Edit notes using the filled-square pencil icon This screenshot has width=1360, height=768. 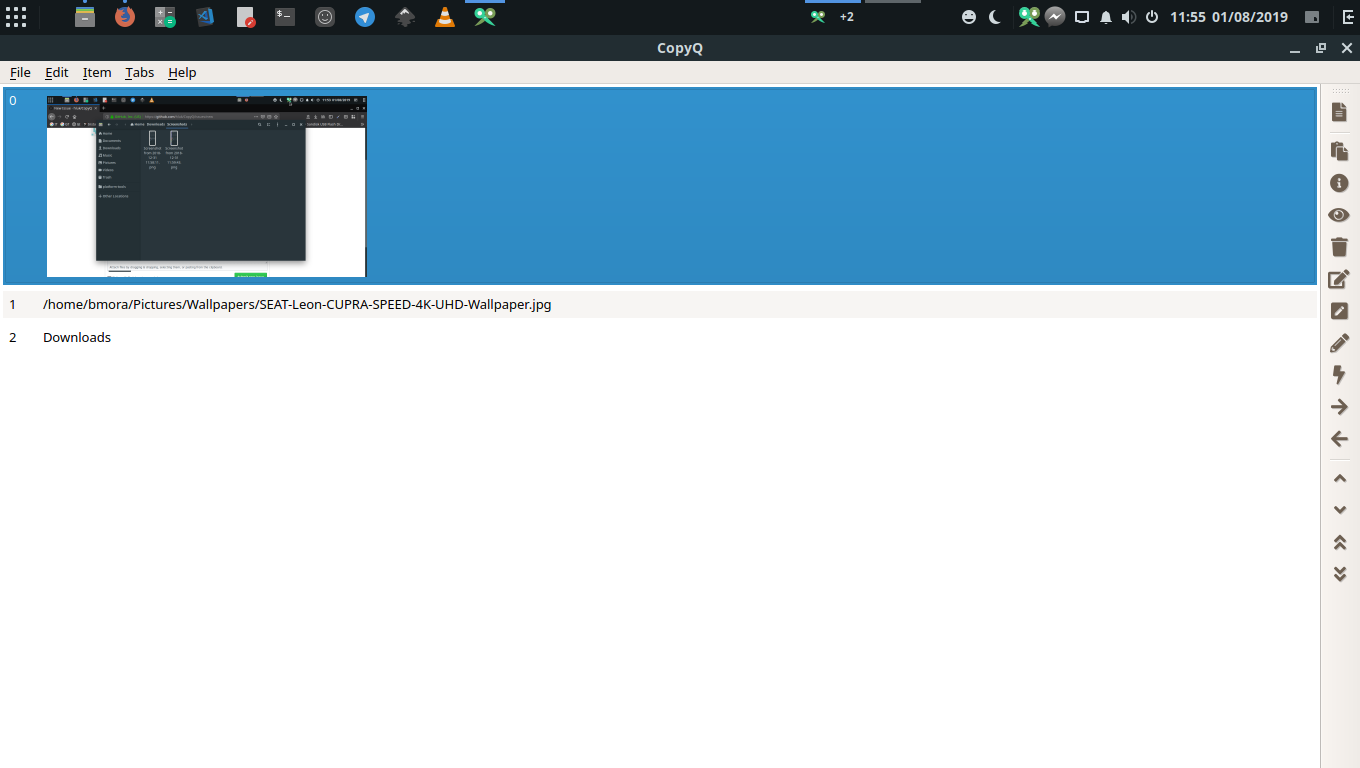click(x=1339, y=311)
